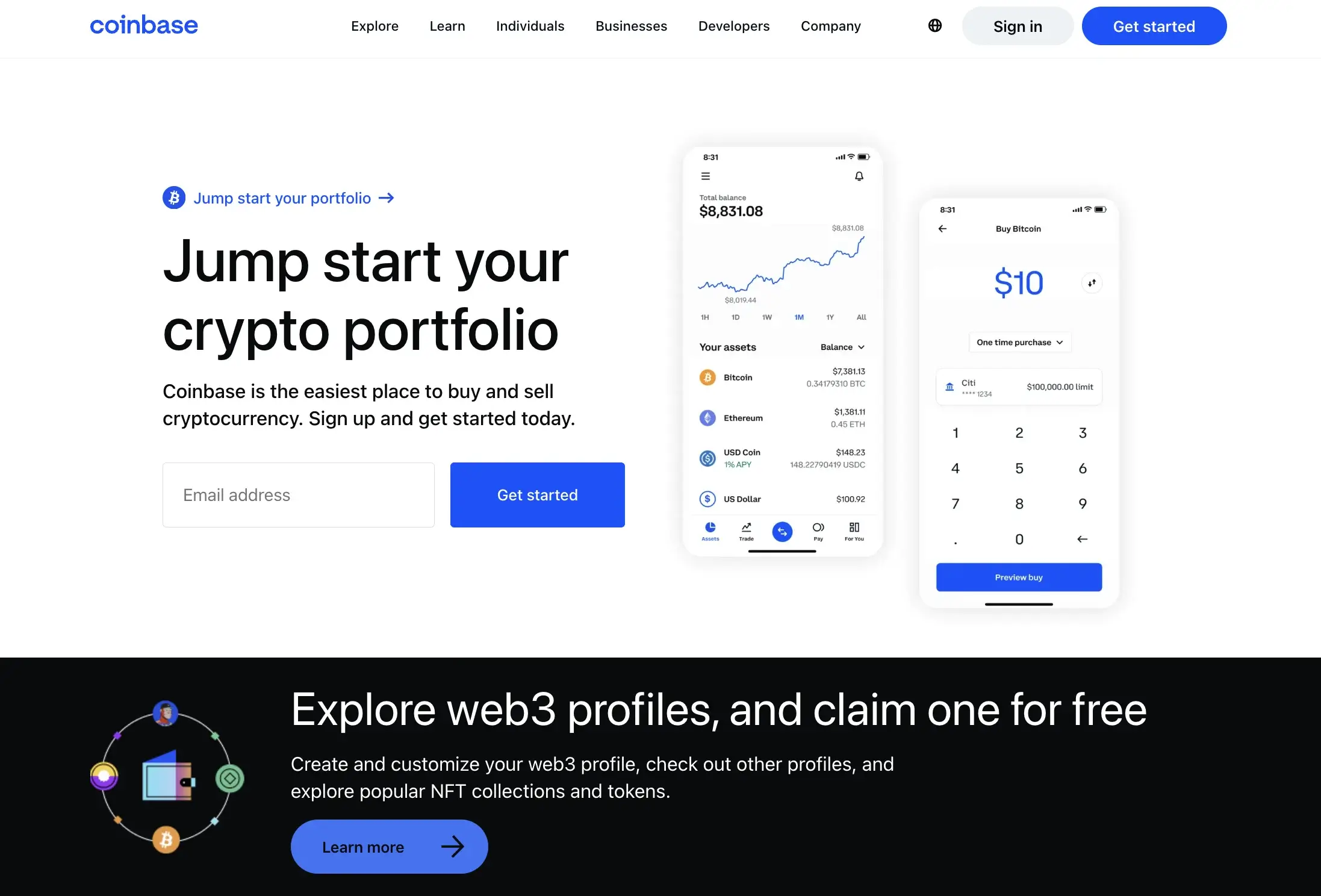Open the Learn navigation menu
Screen dimensions: 1321x896
[447, 25]
